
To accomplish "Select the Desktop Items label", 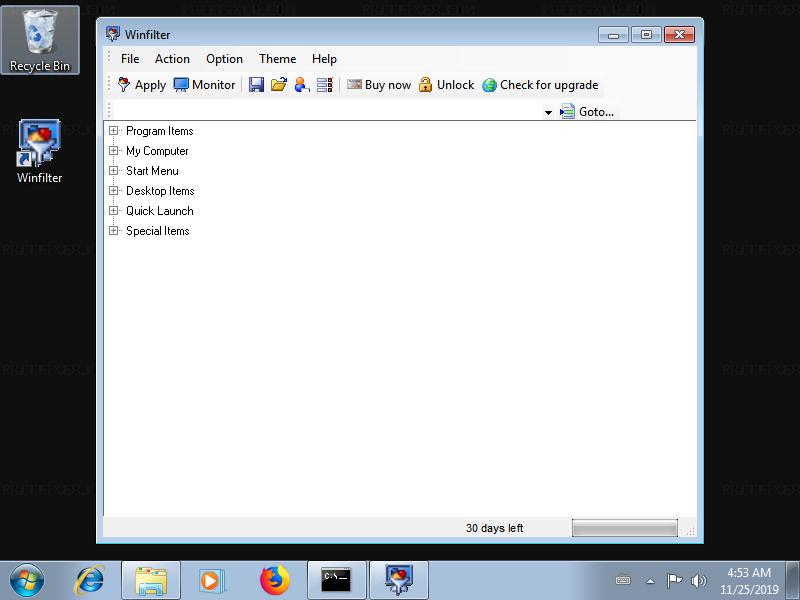I will click(160, 191).
